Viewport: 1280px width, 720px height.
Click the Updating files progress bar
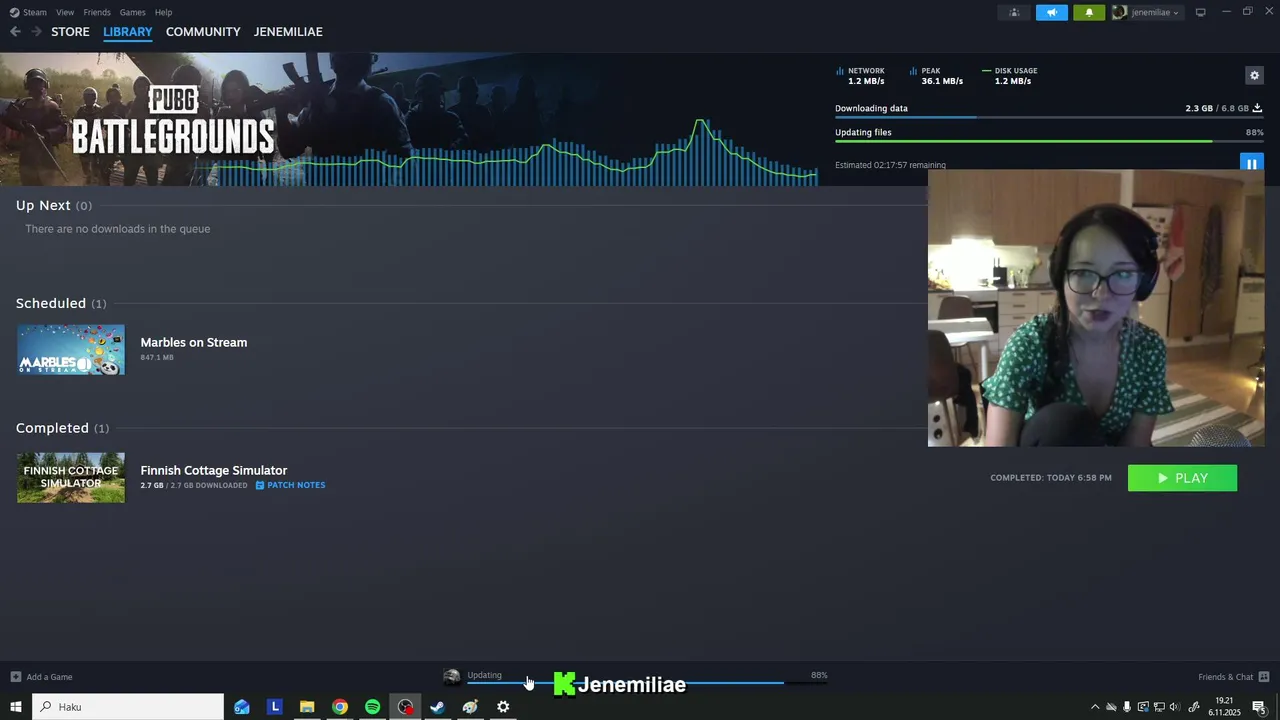click(1049, 142)
